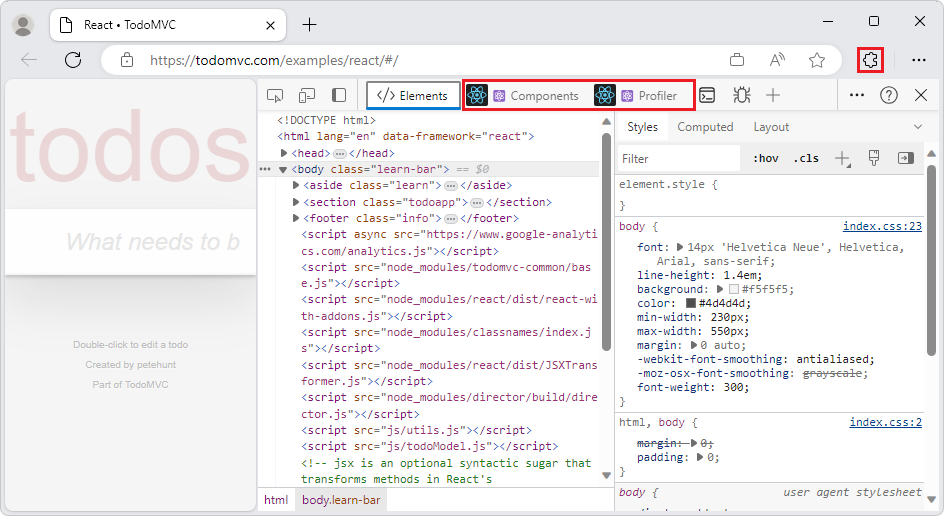
Task: Switch to the Computed tab
Action: (x=705, y=127)
